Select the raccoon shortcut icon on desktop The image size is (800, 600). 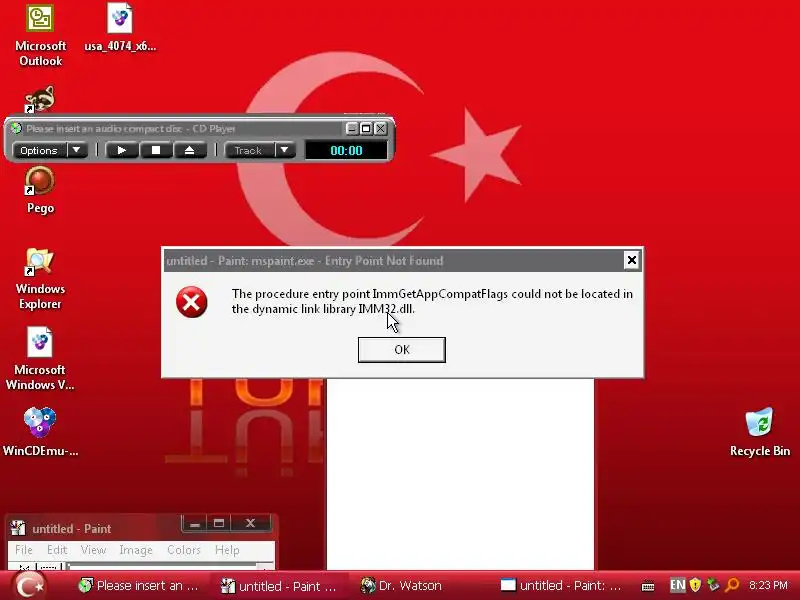click(40, 99)
